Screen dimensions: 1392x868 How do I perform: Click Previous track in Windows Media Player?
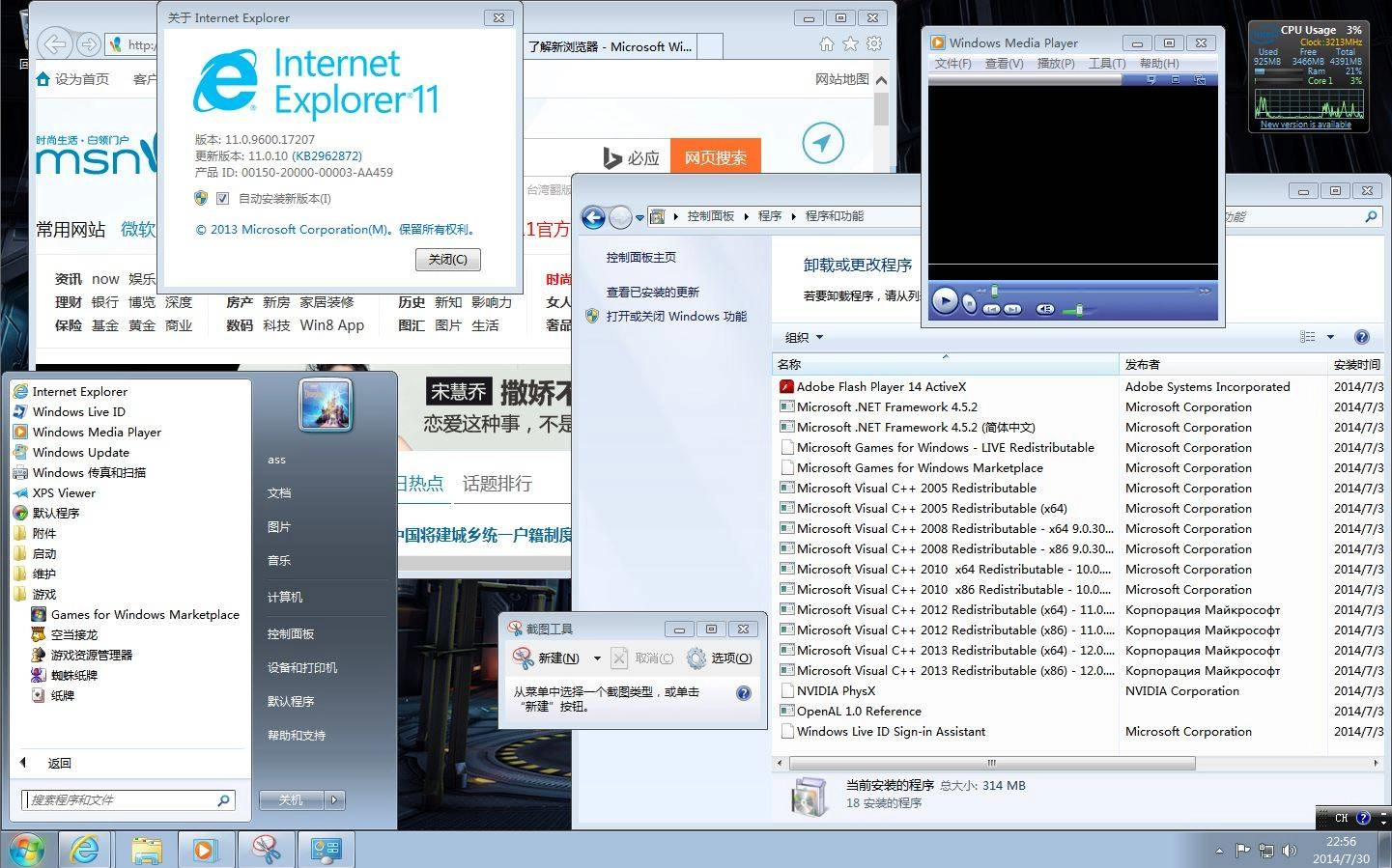[991, 310]
